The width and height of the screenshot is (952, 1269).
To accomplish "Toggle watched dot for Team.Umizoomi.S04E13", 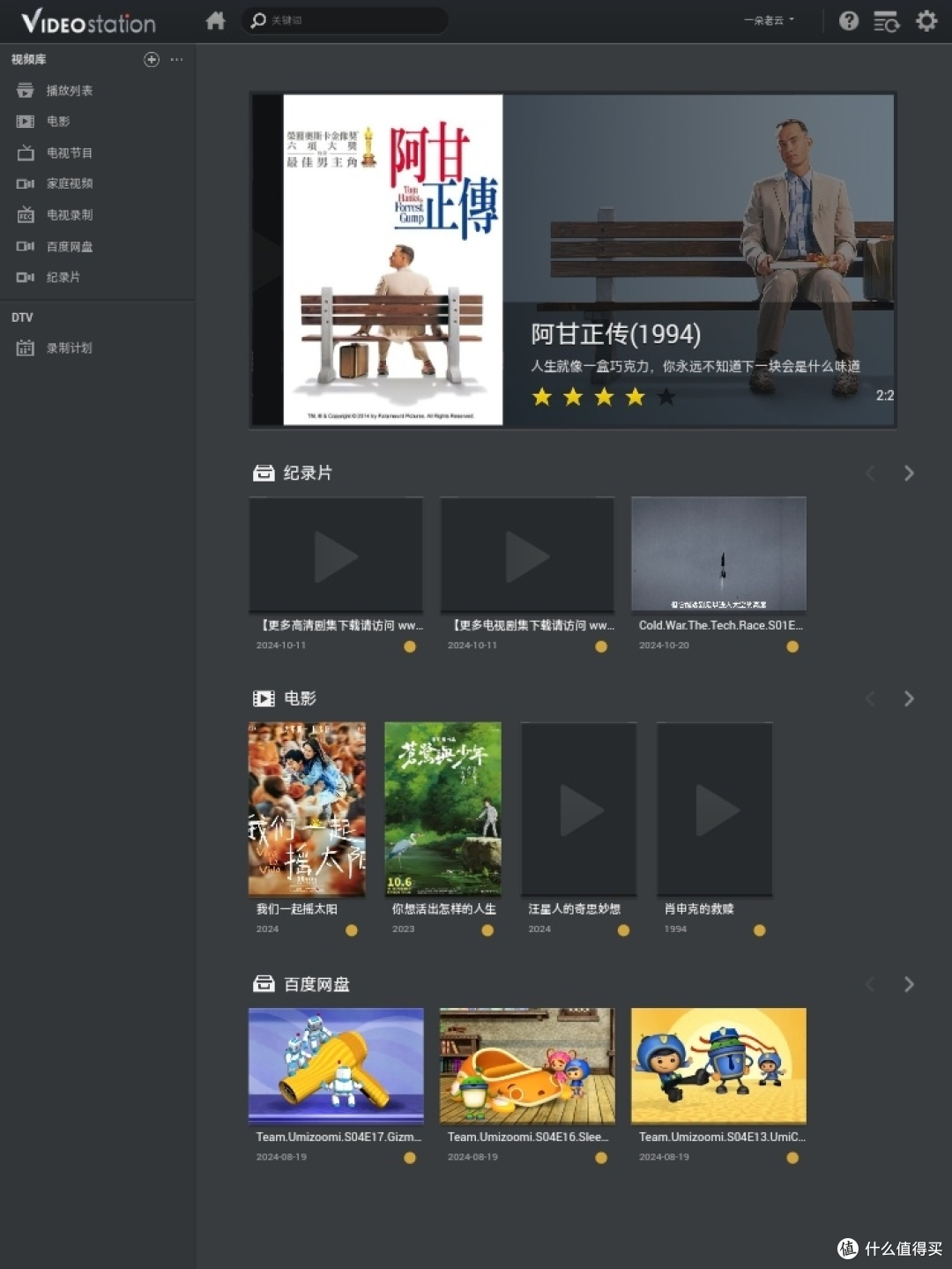I will pyautogui.click(x=792, y=1158).
